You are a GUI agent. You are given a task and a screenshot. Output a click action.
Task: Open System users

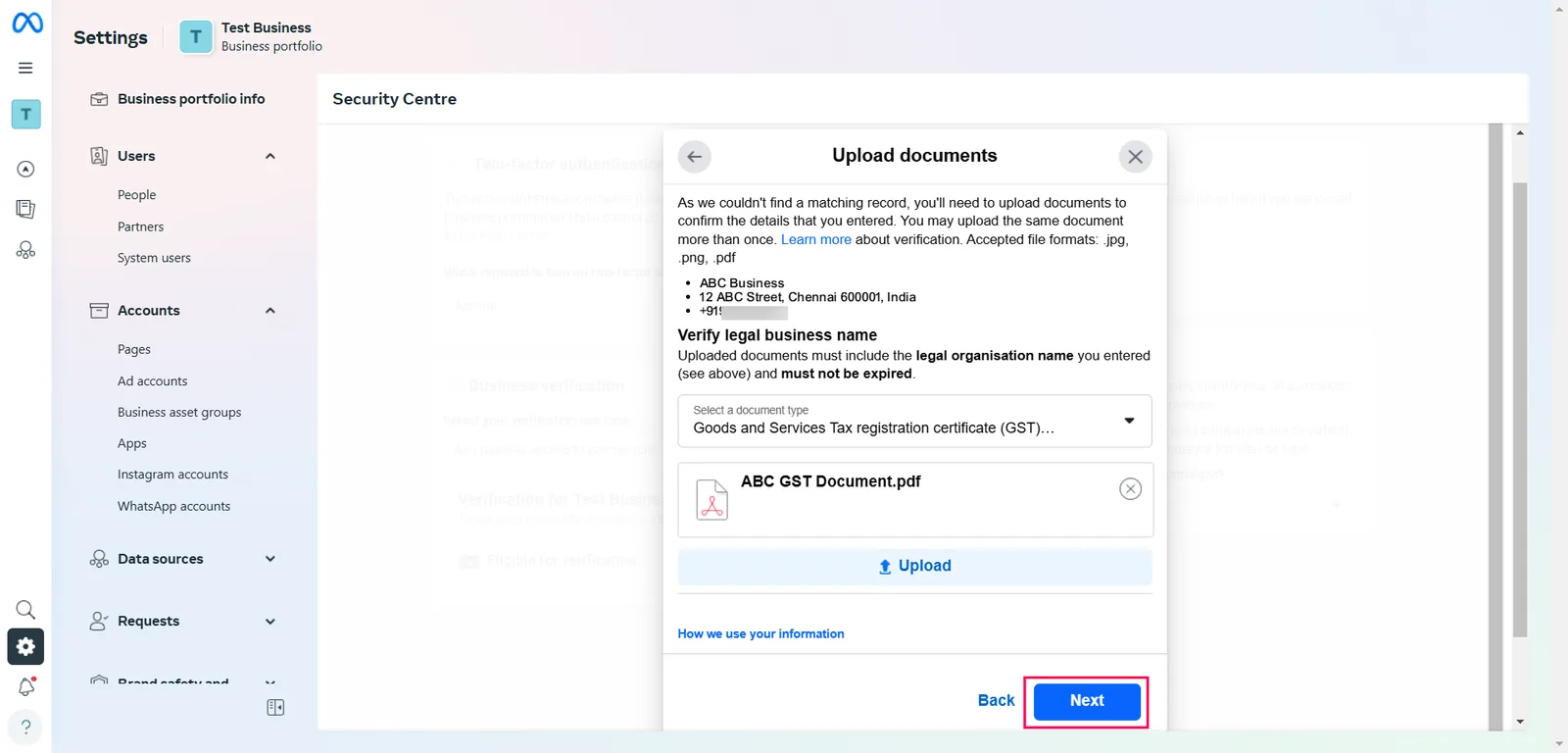[x=154, y=258]
